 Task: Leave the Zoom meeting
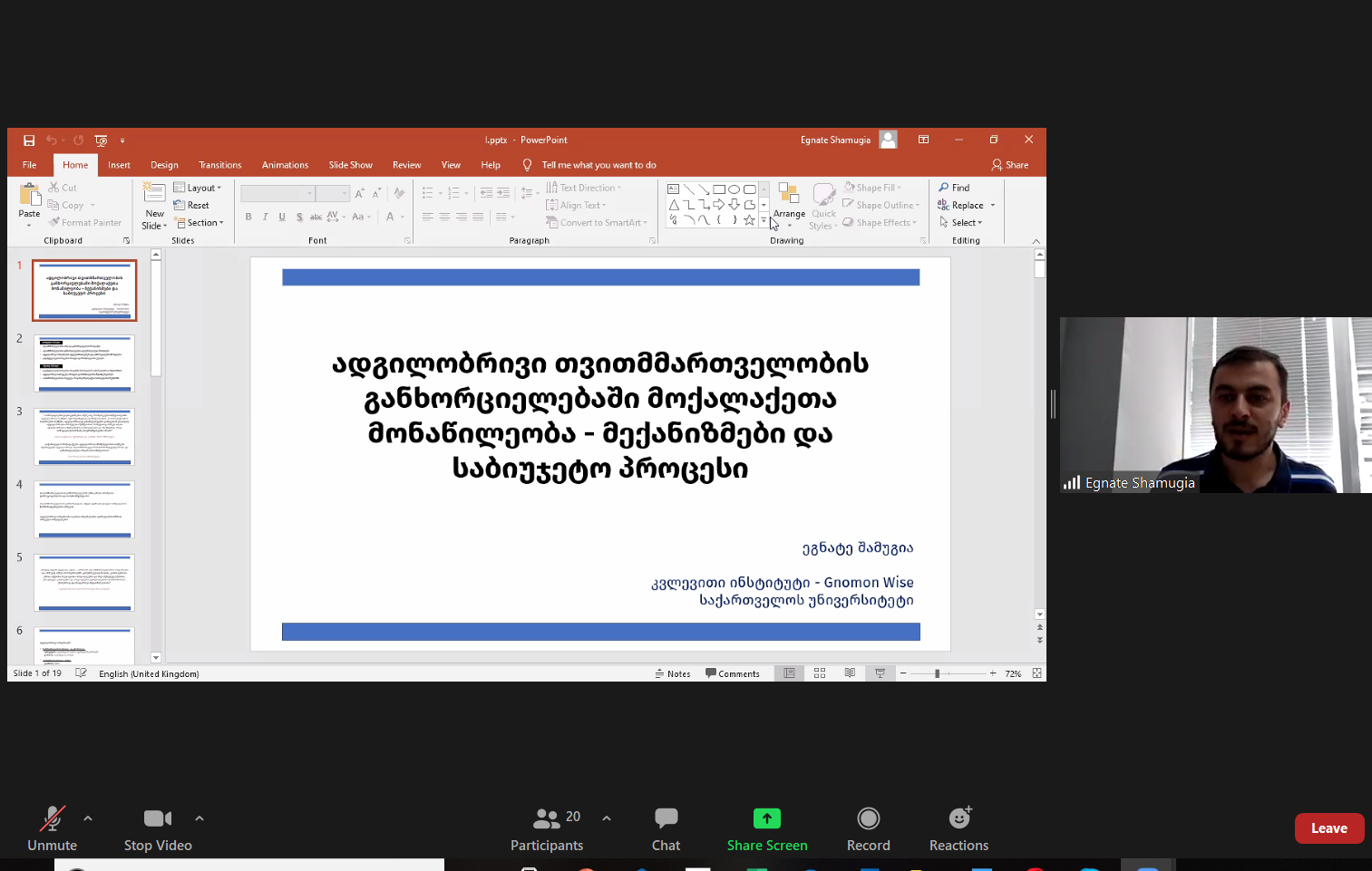(1328, 828)
